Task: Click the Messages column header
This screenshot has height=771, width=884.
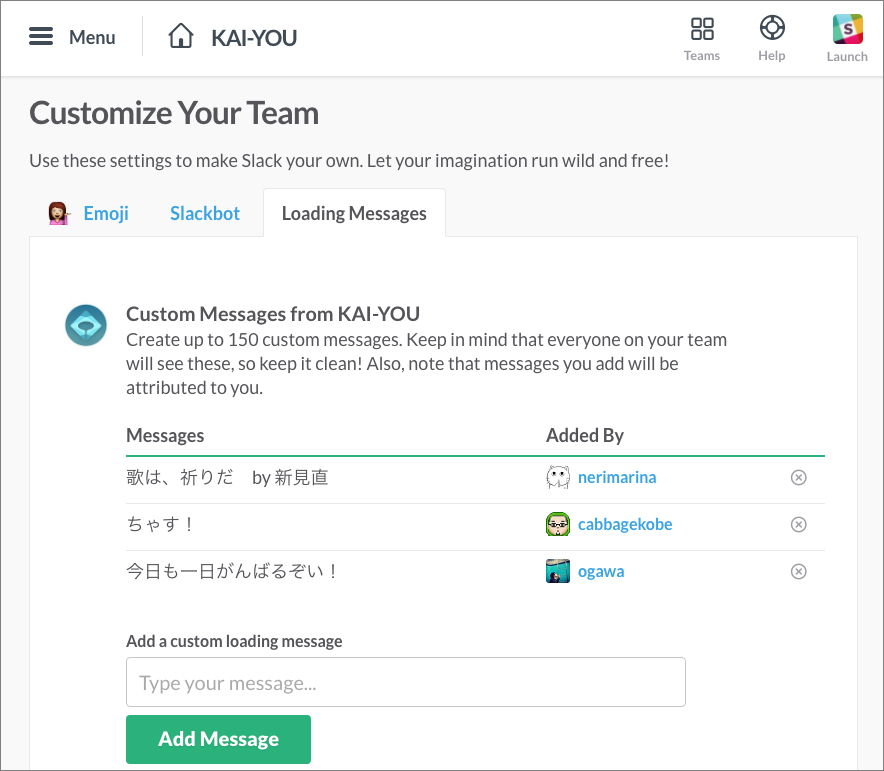Action: (165, 436)
